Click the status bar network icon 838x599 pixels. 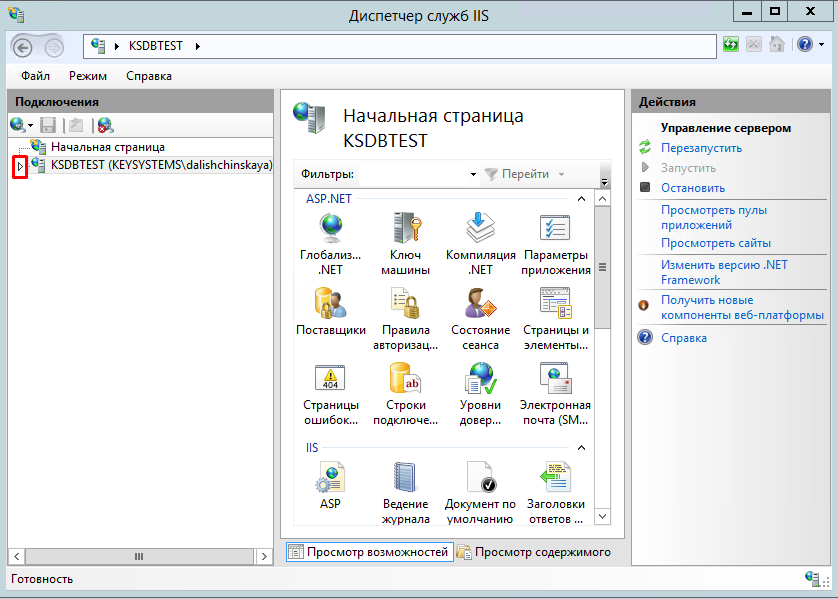coord(813,578)
